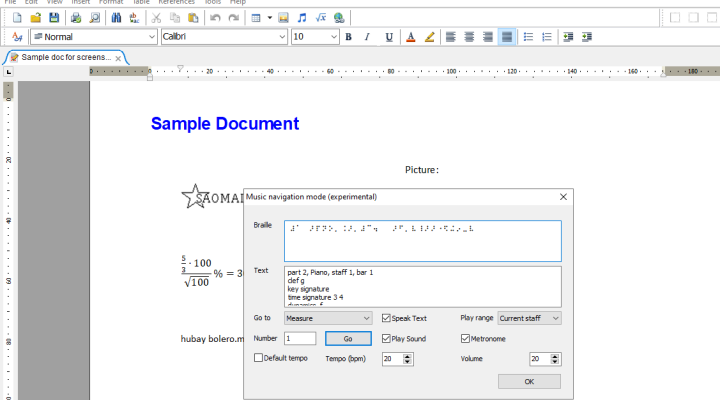Create a new document with toolbar icon
Screen dimensions: 720x400
coord(17,18)
